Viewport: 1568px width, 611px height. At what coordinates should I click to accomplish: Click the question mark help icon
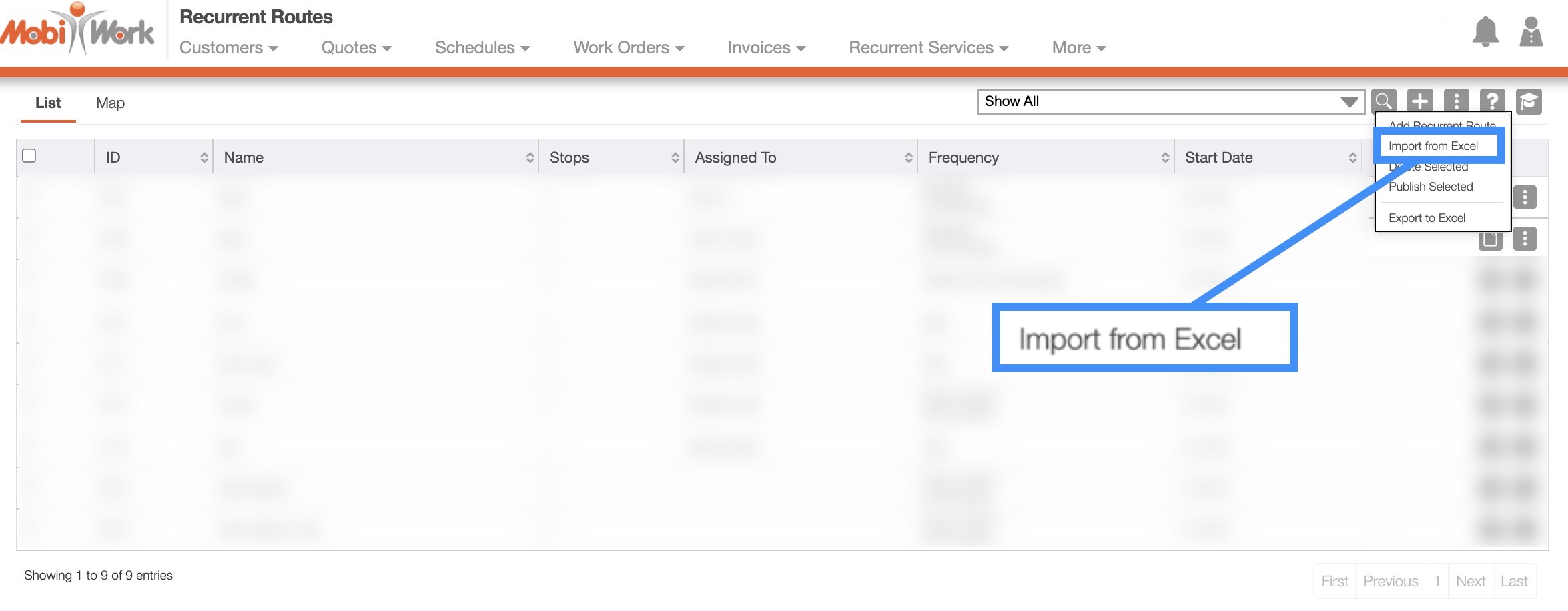point(1492,101)
